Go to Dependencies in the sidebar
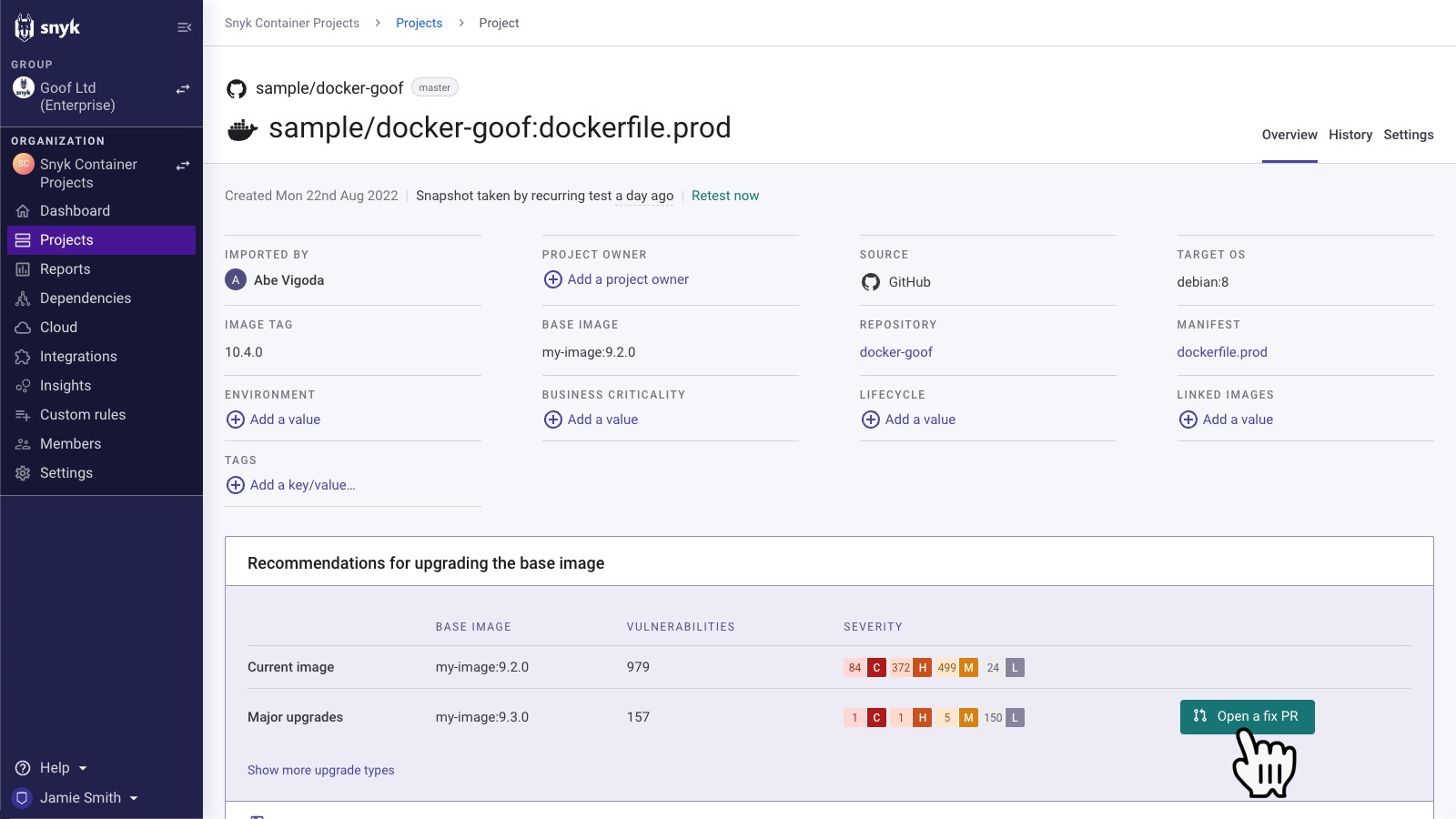Viewport: 1456px width, 819px height. [x=85, y=298]
